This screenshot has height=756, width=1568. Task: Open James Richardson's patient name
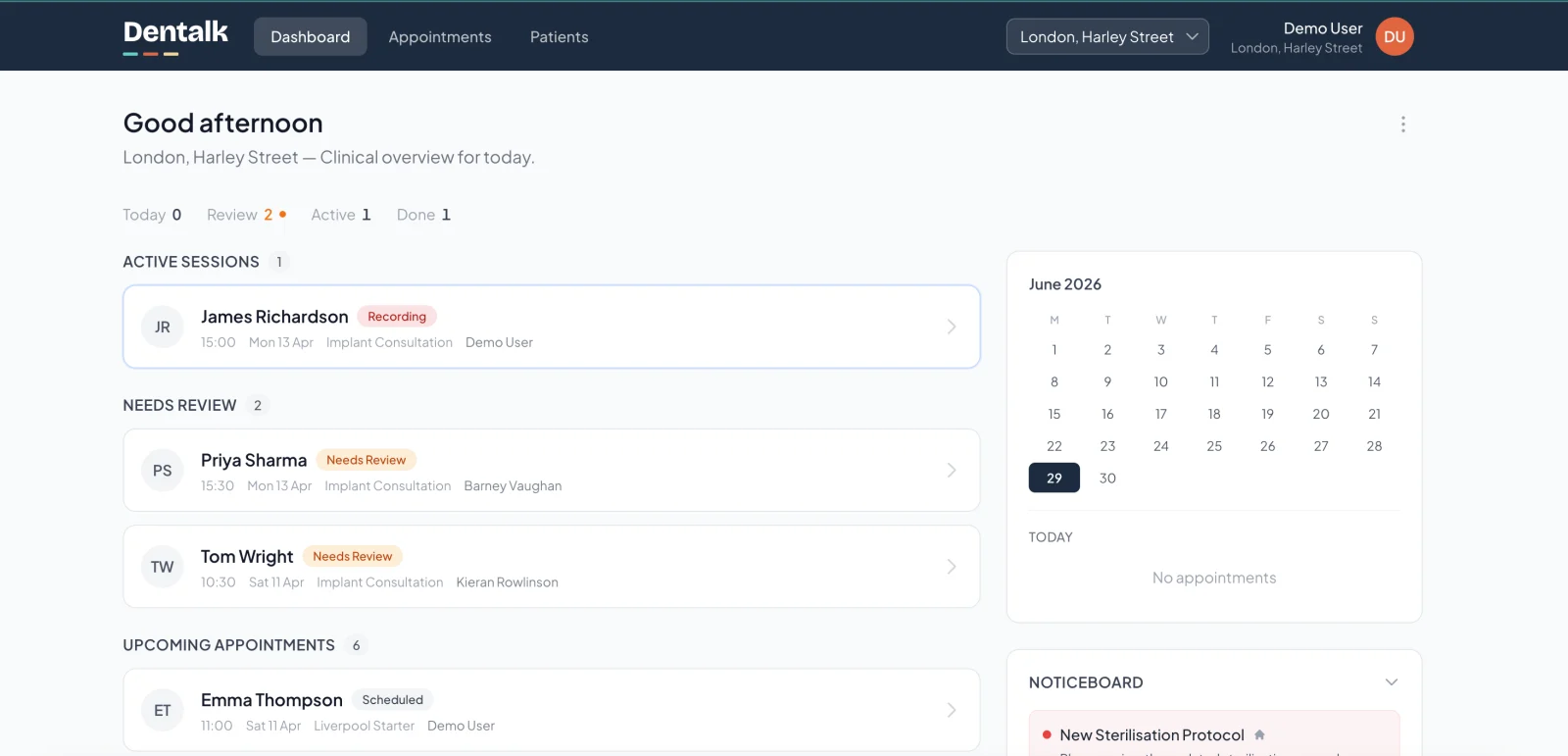pos(274,317)
